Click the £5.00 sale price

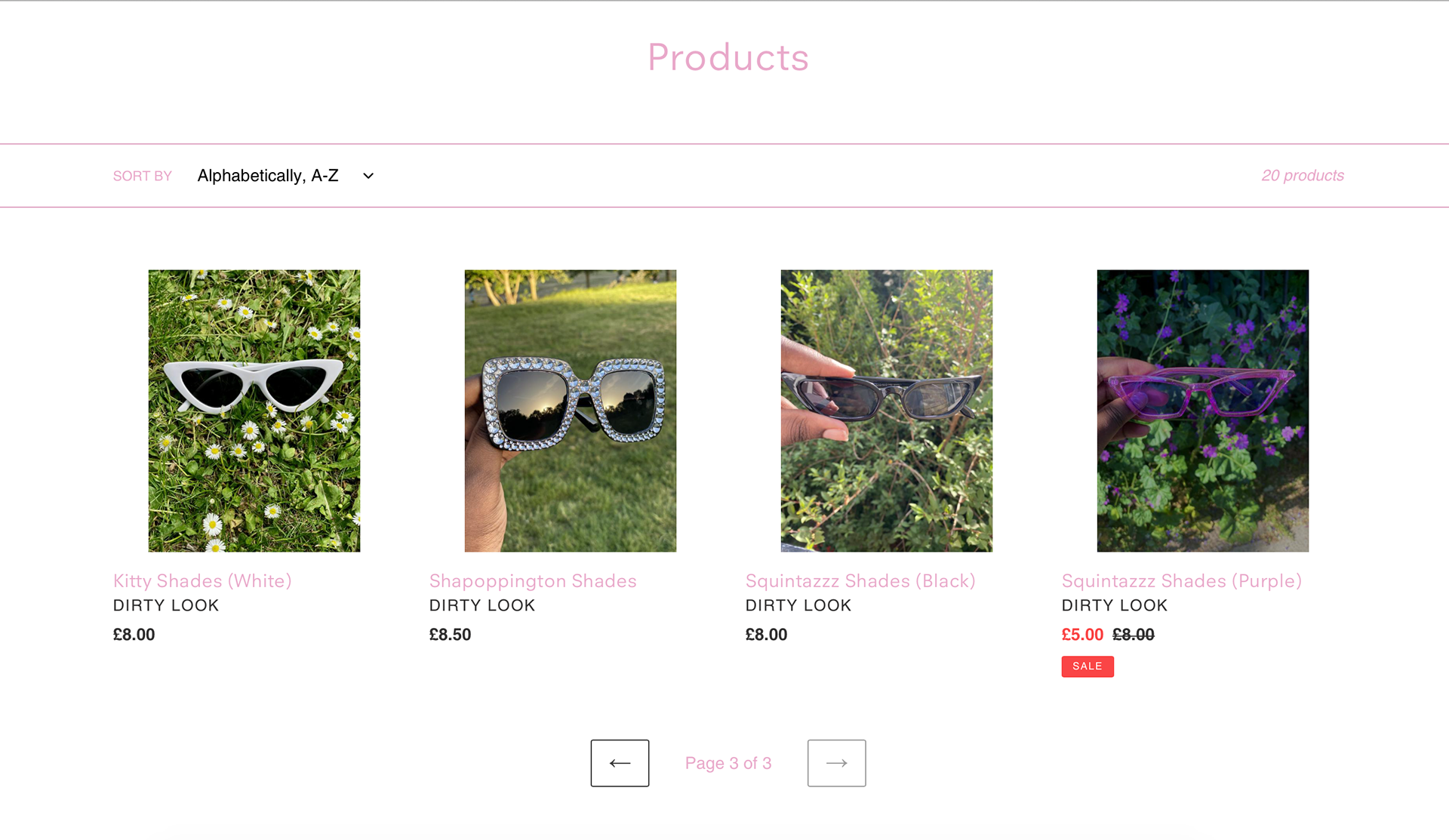1082,635
